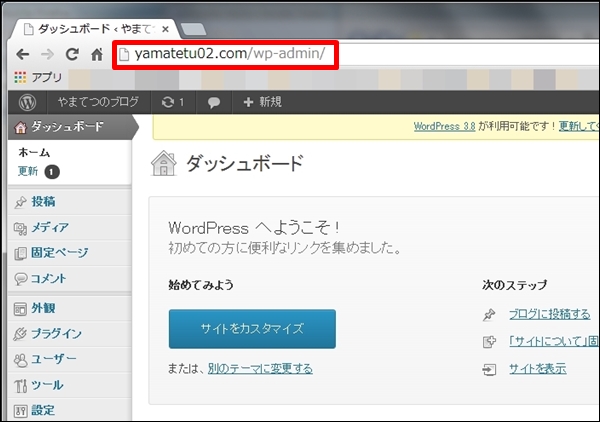Open the 投稿 posts menu
Screen dimensions: 600x422
43,202
